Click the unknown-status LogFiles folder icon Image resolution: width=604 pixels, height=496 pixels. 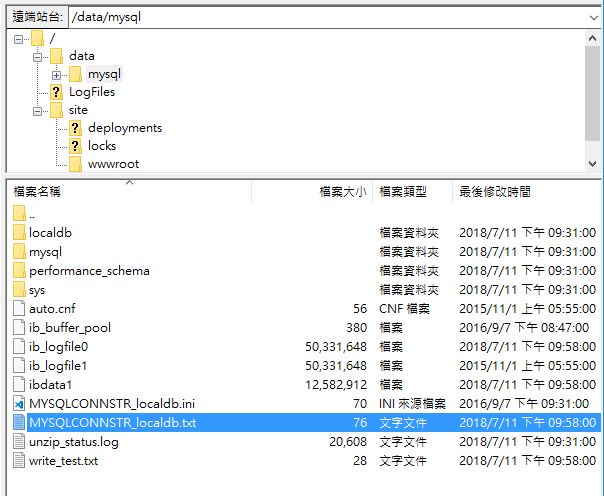pos(56,92)
